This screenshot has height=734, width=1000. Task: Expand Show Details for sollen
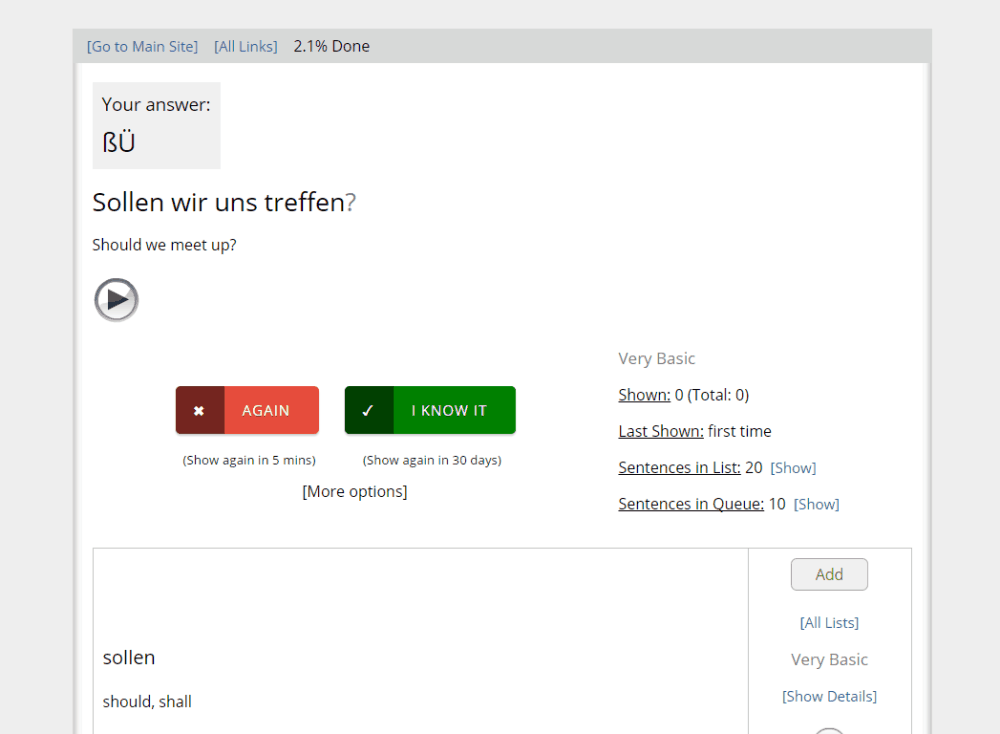click(x=829, y=696)
